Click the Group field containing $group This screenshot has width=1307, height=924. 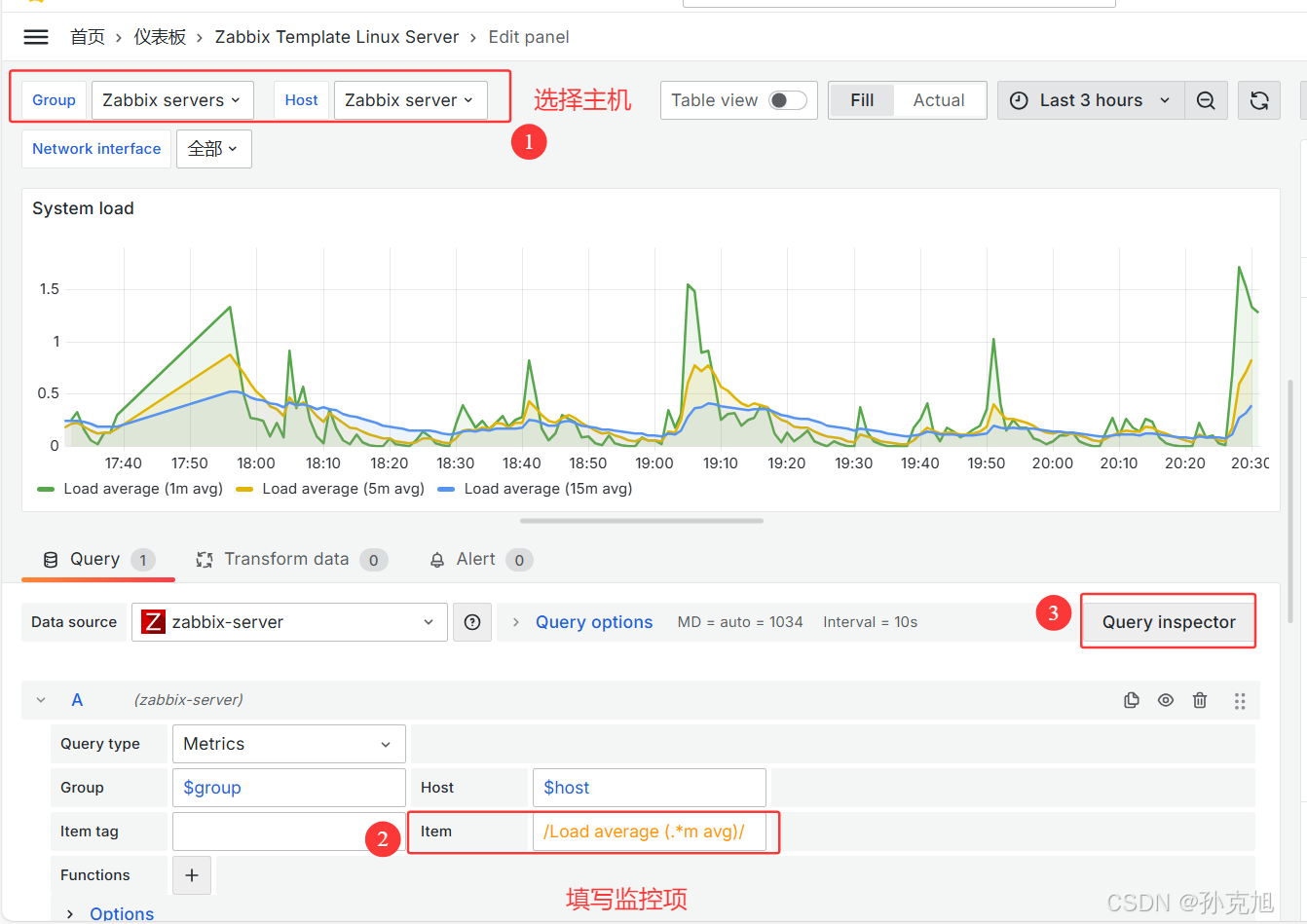point(288,788)
